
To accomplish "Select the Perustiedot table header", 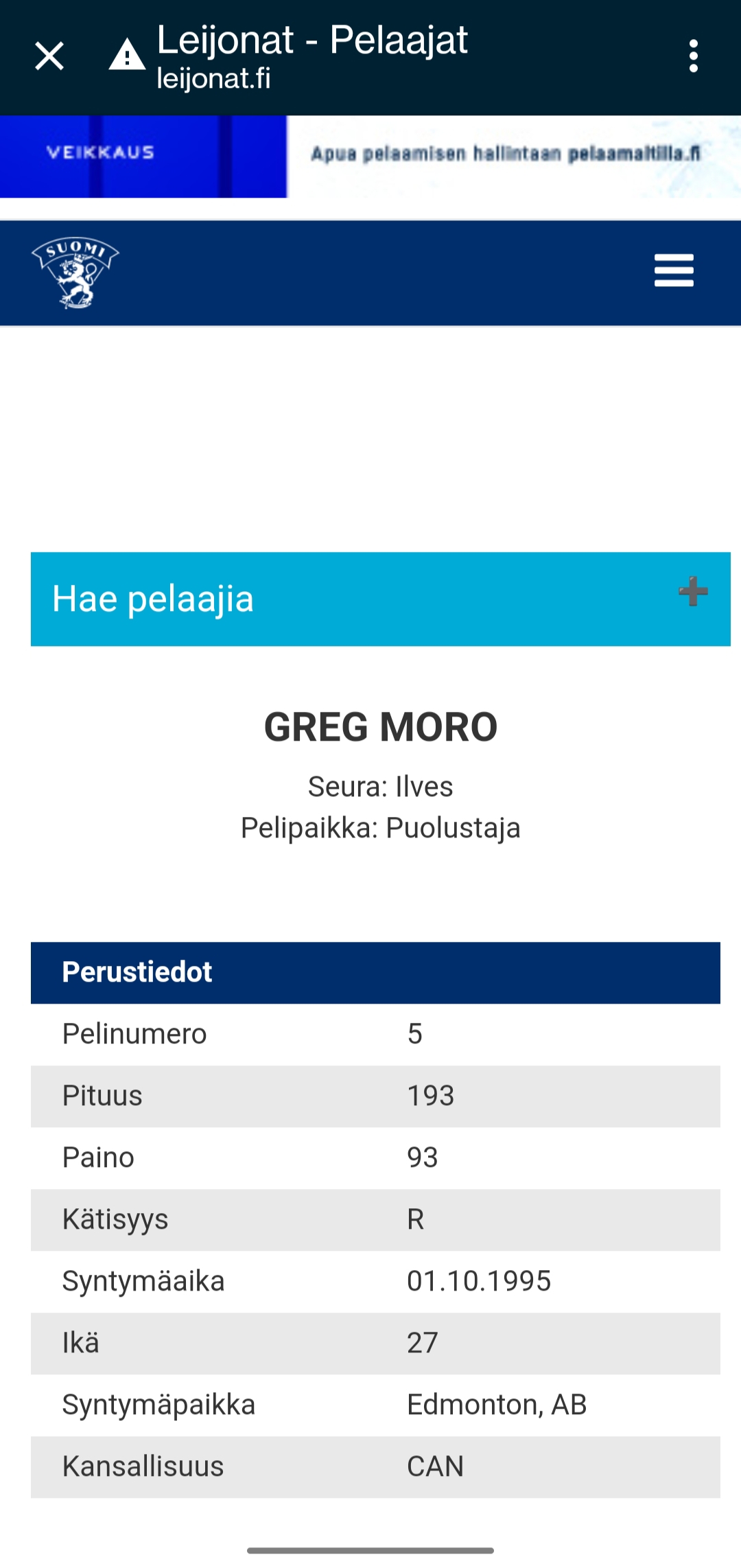I will [x=375, y=973].
